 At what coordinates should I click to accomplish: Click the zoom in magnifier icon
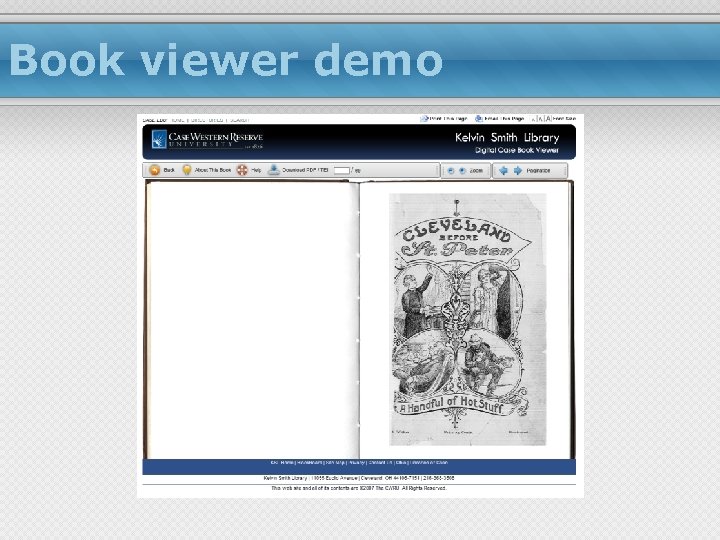coord(462,170)
